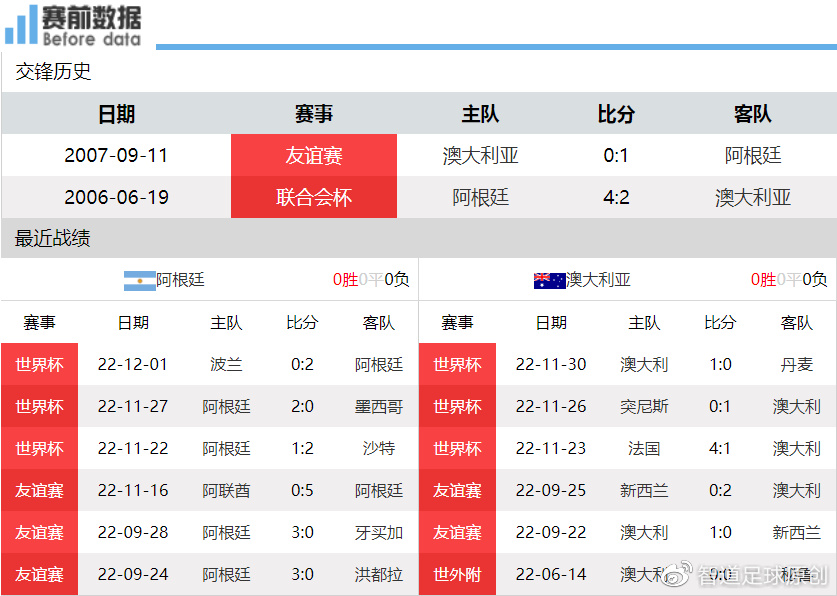Switch to the 主队 column tab
The height and width of the screenshot is (596, 837).
coord(480,114)
